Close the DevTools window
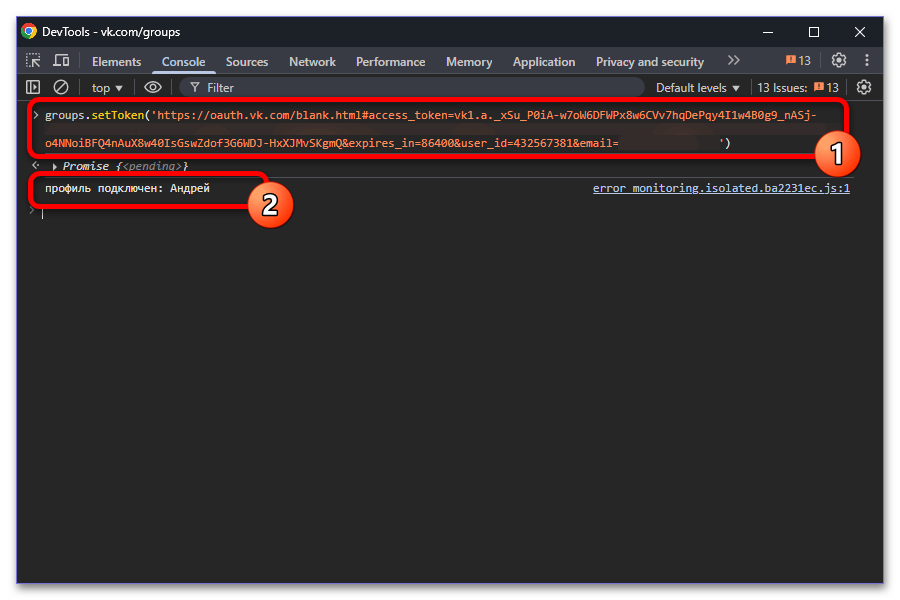The image size is (900, 600). pyautogui.click(x=860, y=32)
